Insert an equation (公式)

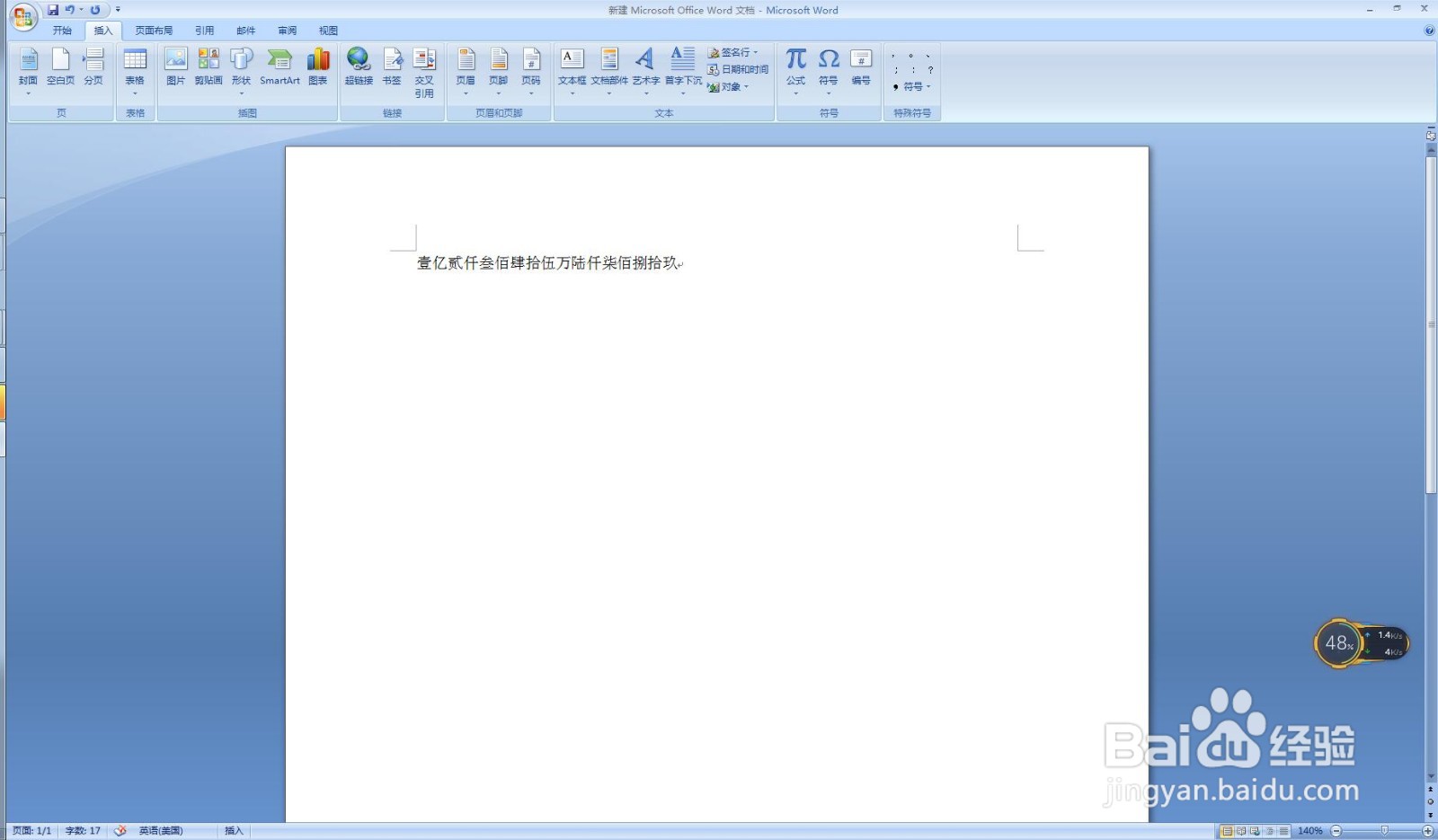point(796,70)
